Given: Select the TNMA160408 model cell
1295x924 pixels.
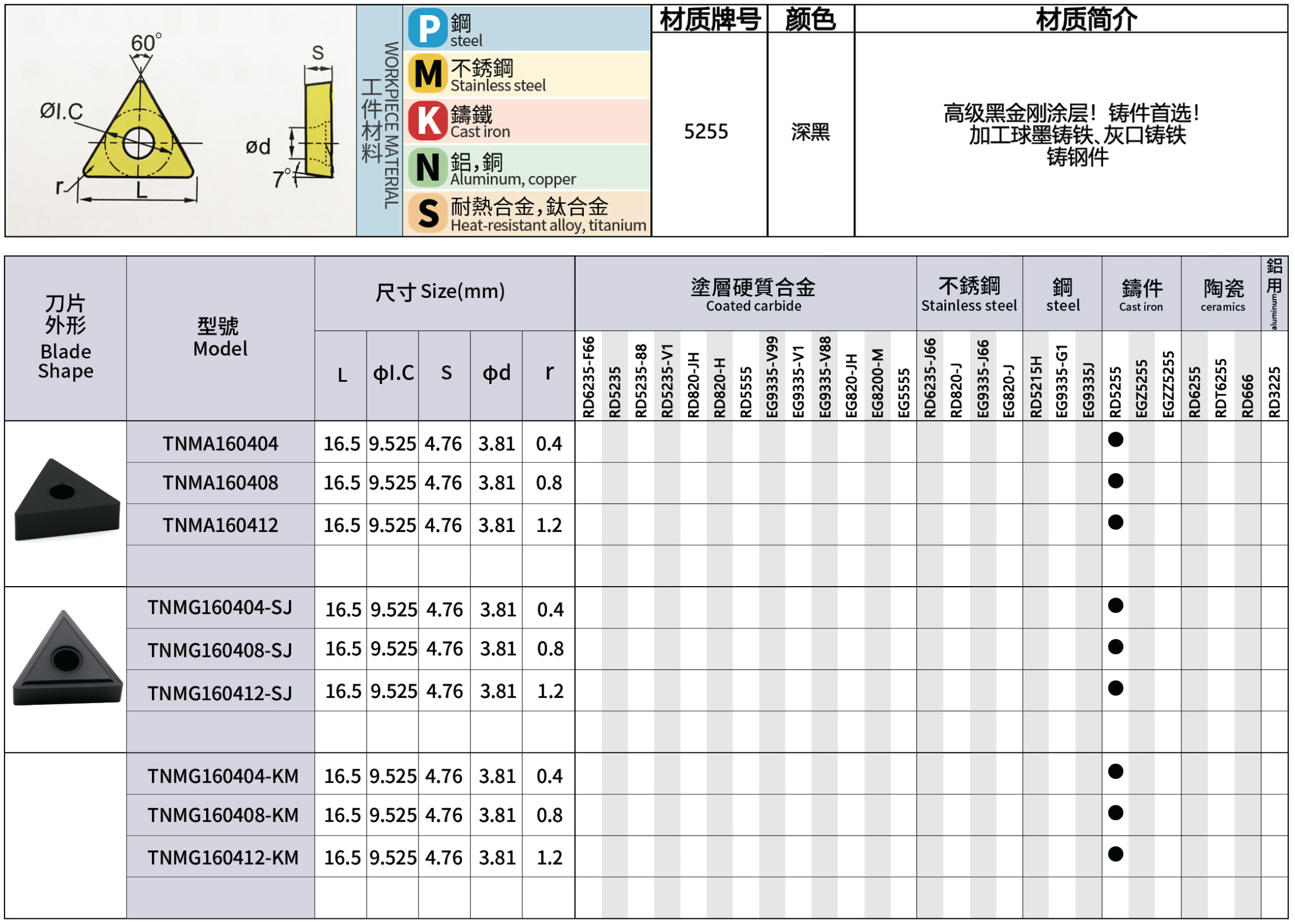Looking at the screenshot, I should pyautogui.click(x=220, y=483).
